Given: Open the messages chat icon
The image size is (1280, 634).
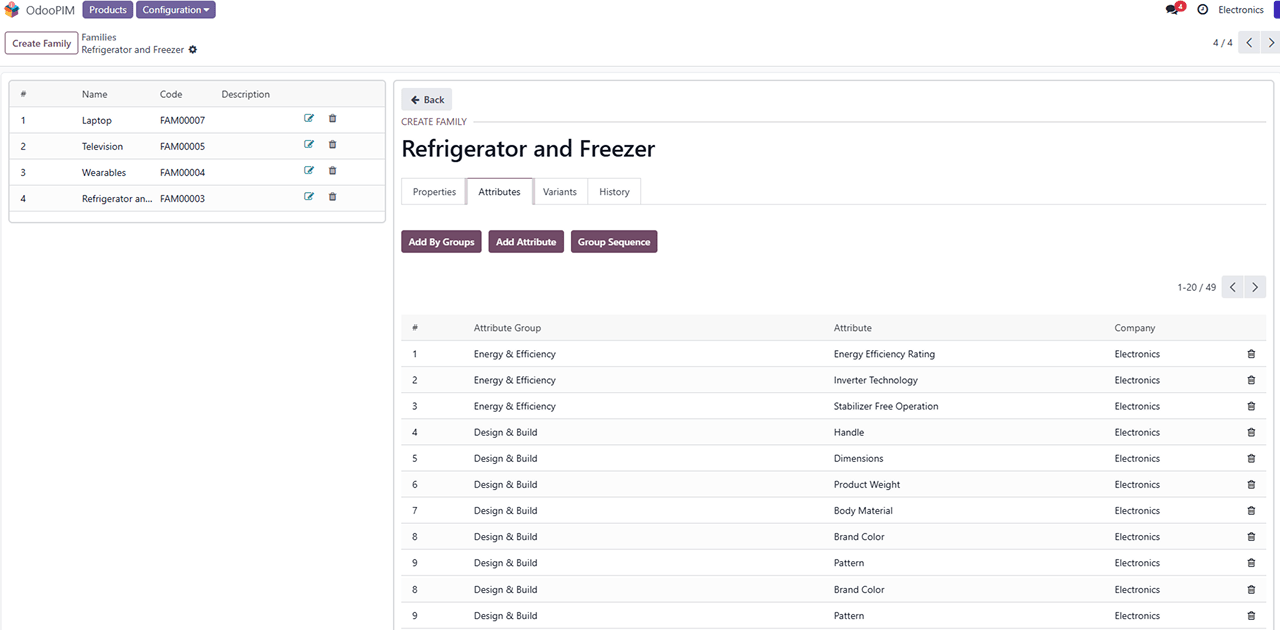Looking at the screenshot, I should pos(1173,10).
